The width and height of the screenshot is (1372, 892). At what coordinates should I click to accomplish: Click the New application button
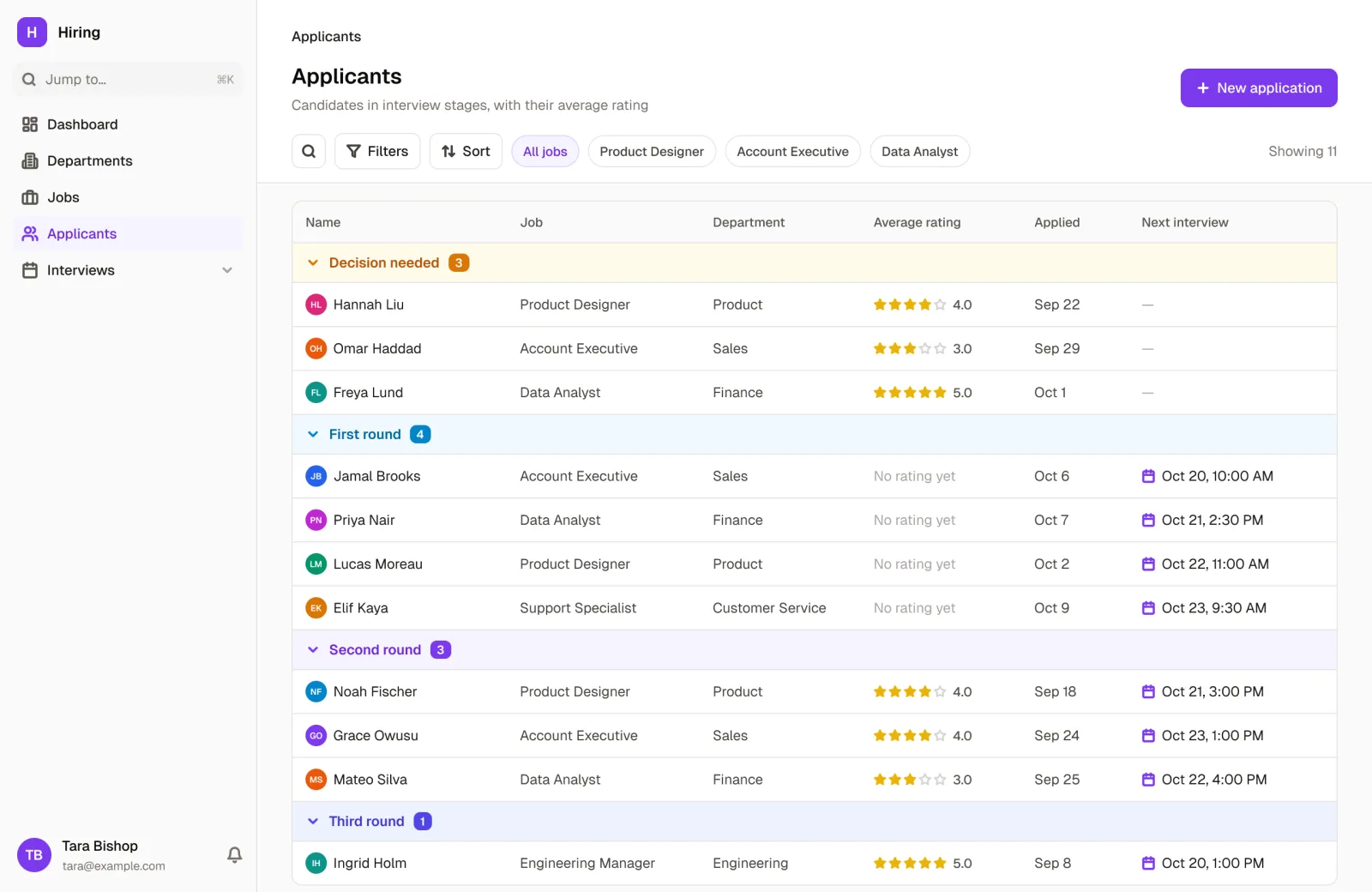1259,87
